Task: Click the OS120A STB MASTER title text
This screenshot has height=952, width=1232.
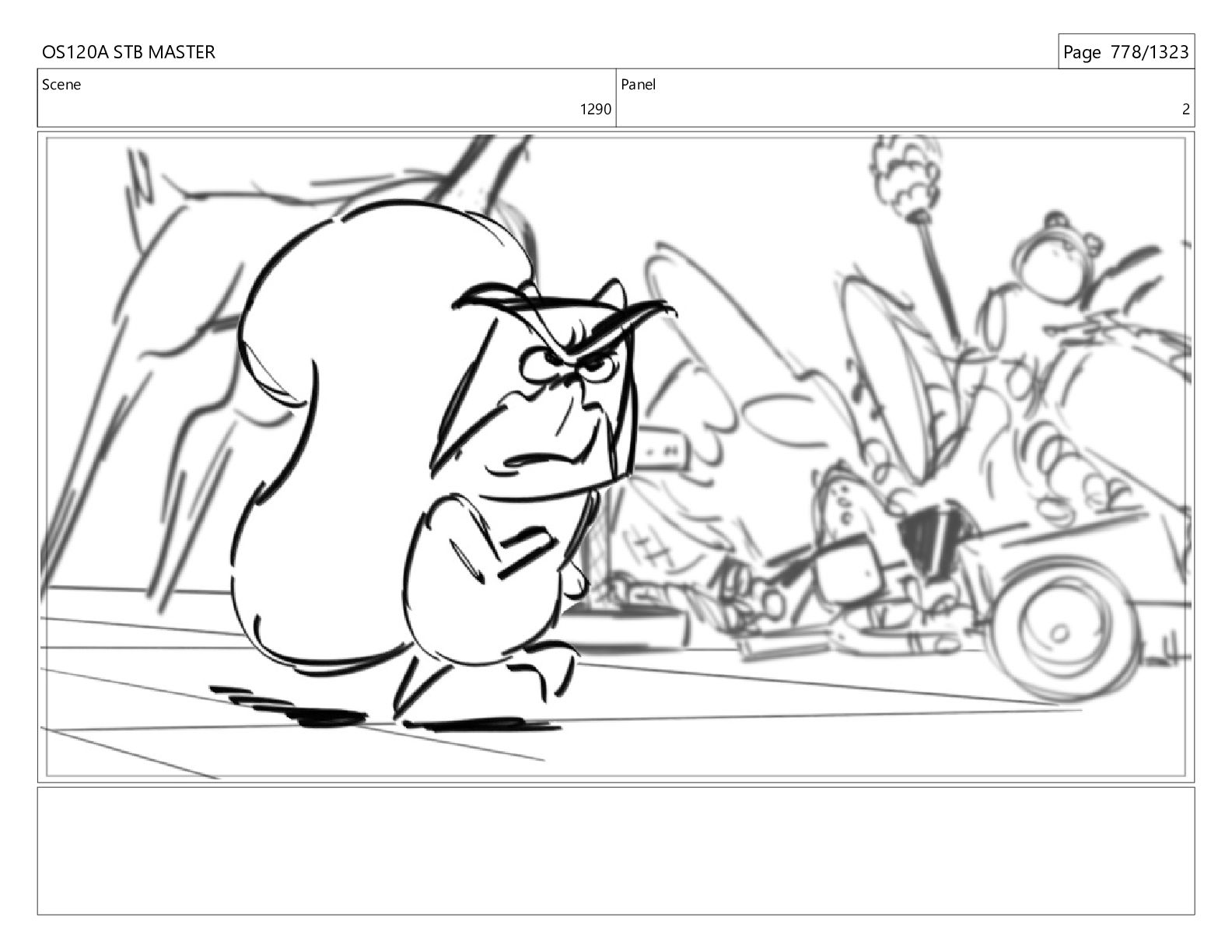Action: click(128, 52)
